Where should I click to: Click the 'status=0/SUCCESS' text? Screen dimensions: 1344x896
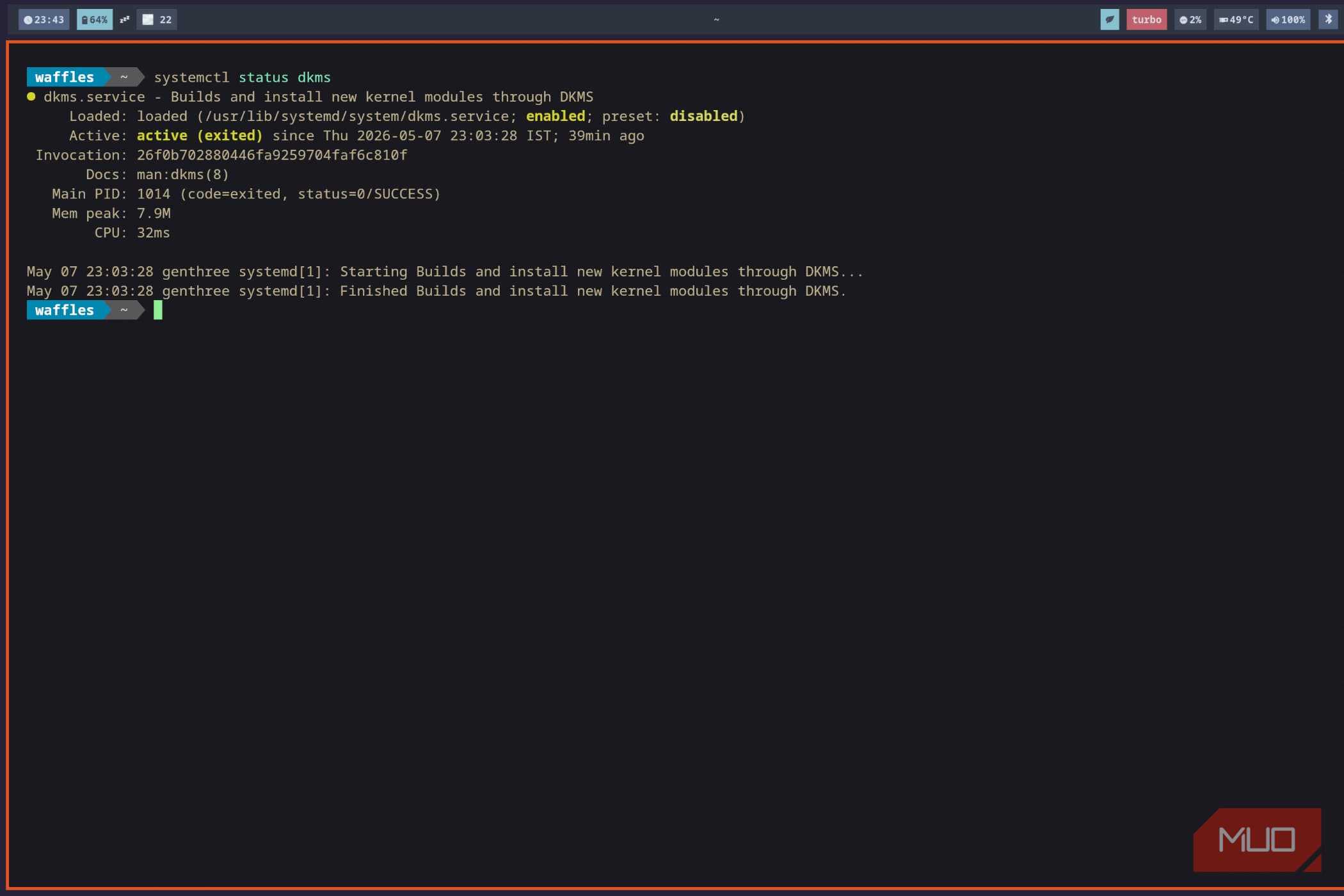click(365, 194)
